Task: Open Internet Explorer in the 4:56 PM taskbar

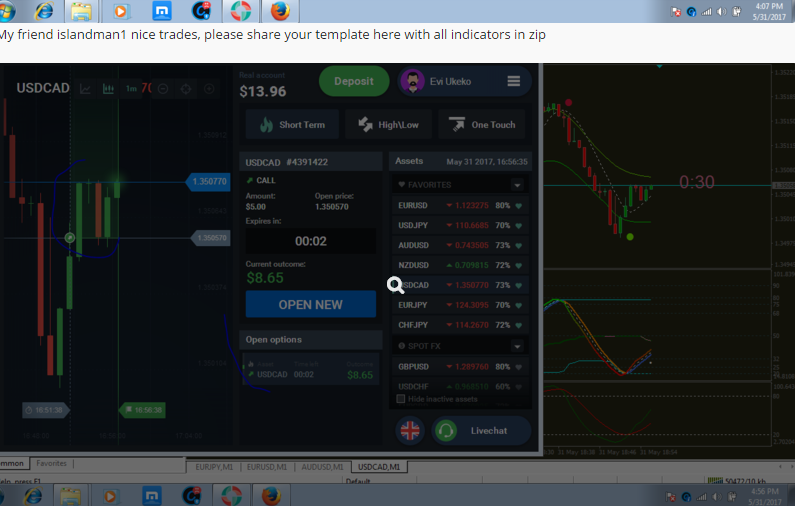Action: [x=33, y=495]
